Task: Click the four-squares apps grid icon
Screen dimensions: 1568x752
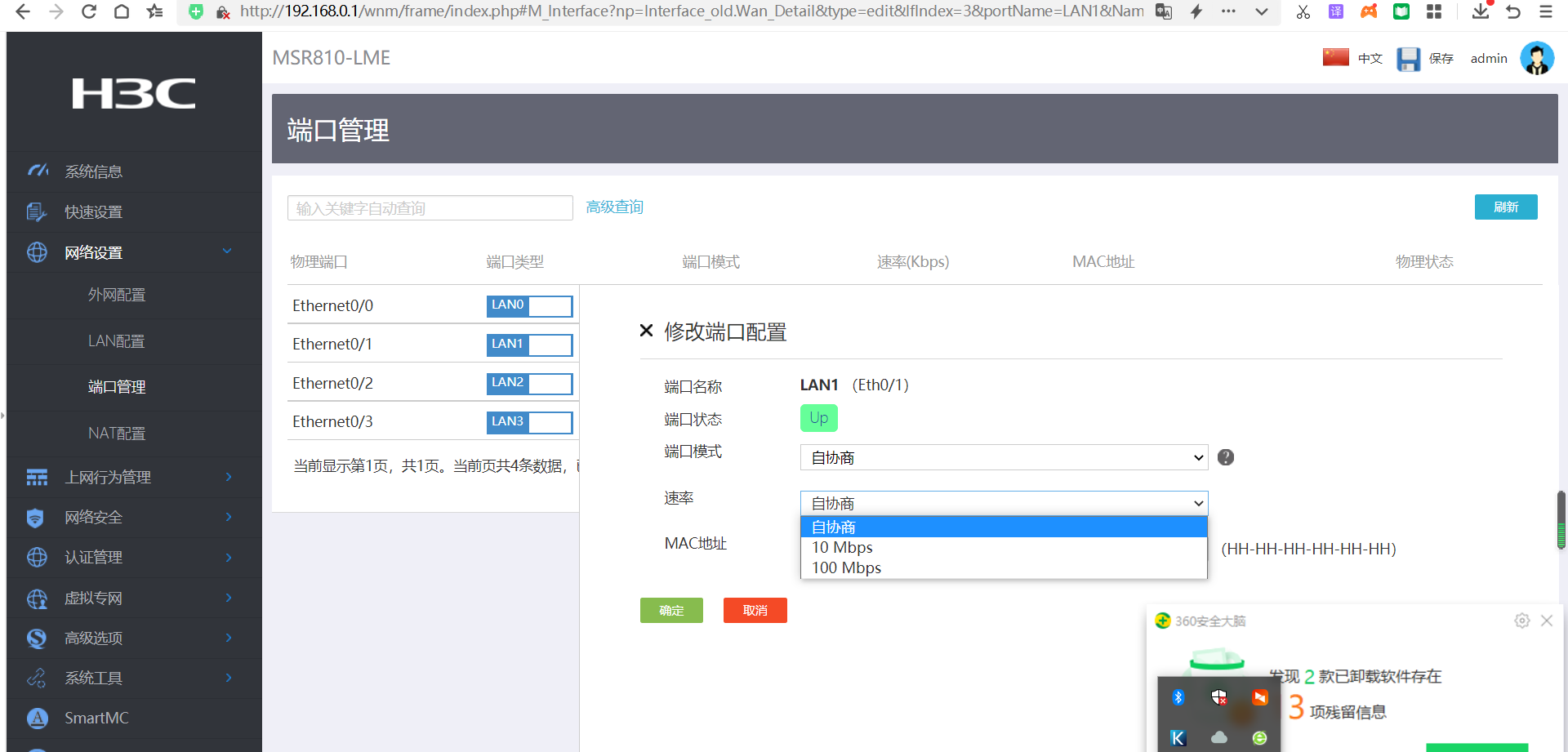Action: [1434, 11]
